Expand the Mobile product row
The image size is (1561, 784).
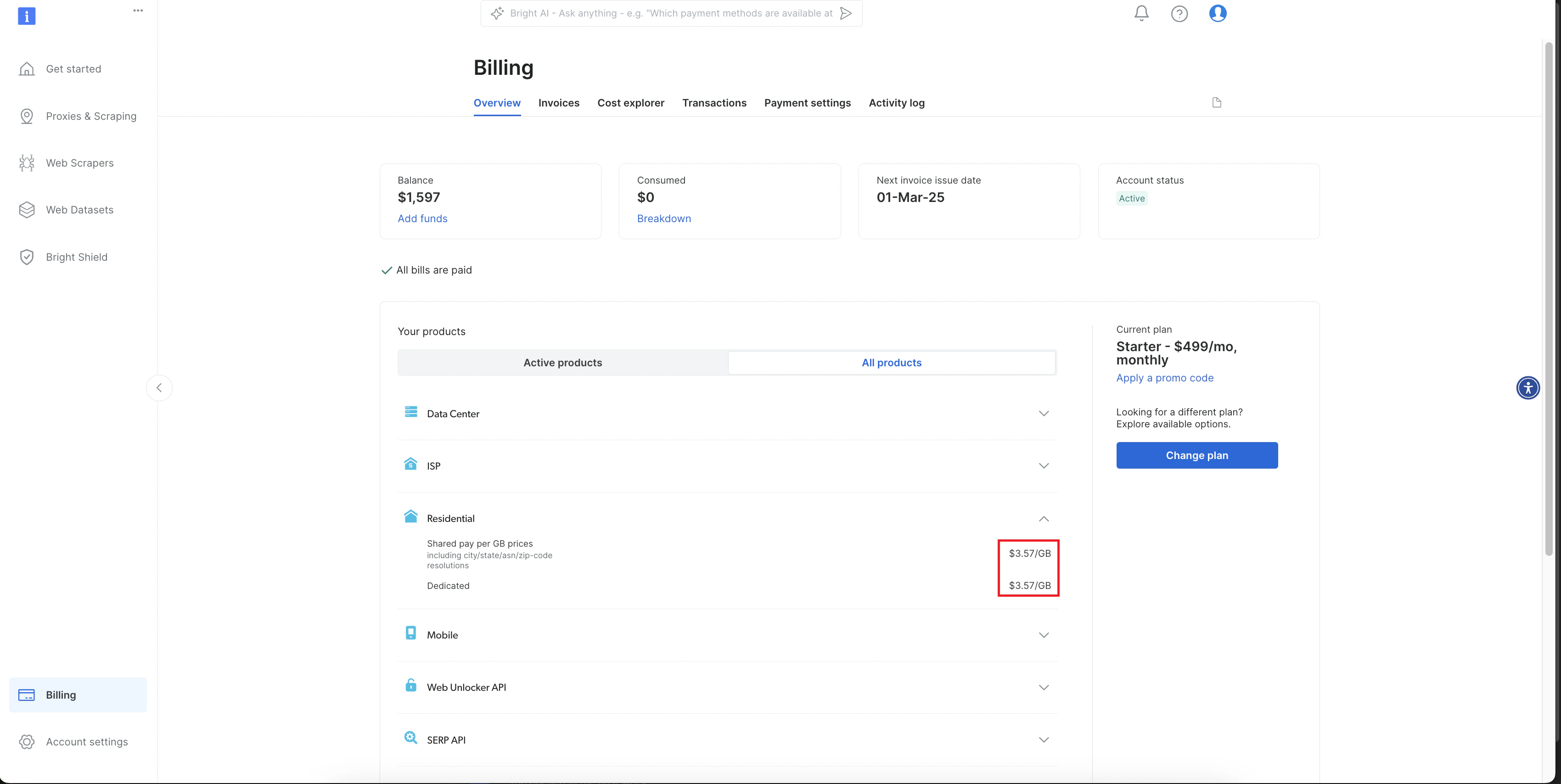click(1043, 635)
